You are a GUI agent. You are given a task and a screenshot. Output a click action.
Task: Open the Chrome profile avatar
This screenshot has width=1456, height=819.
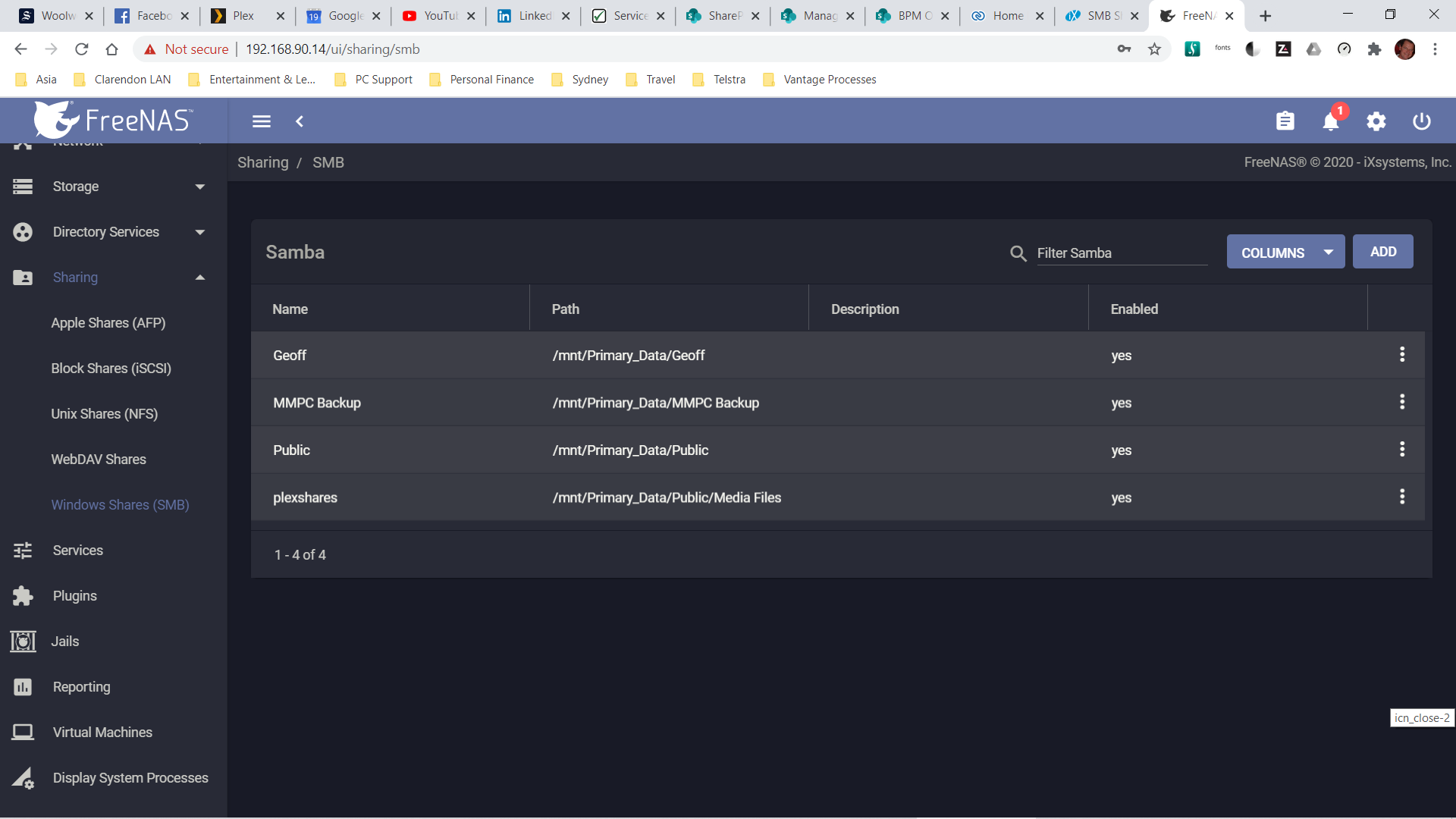pos(1404,49)
